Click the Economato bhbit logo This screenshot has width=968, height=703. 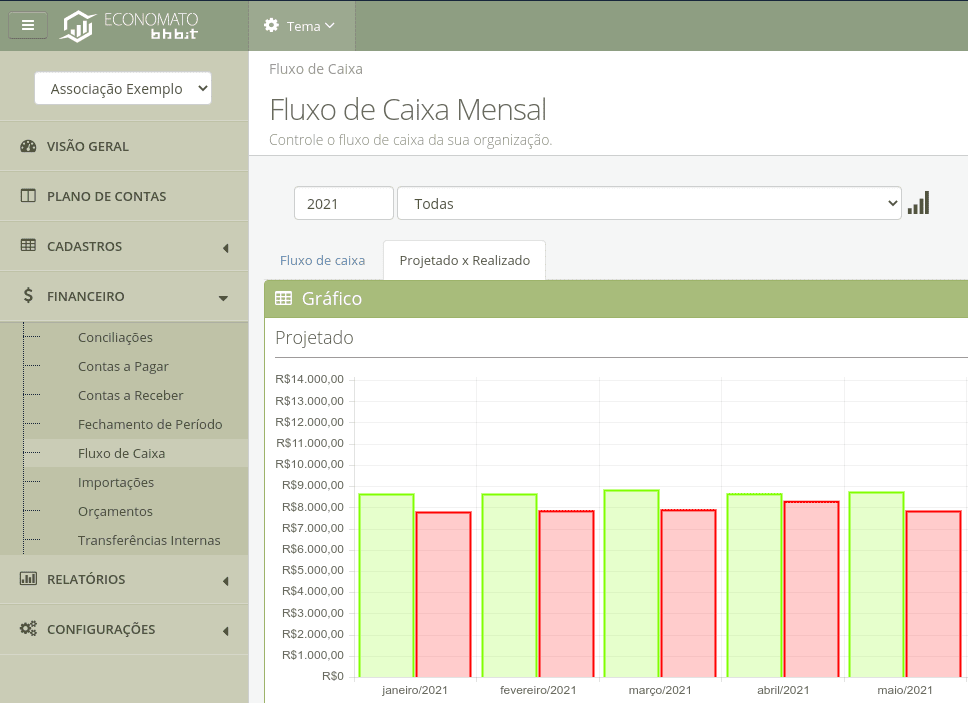coord(129,26)
